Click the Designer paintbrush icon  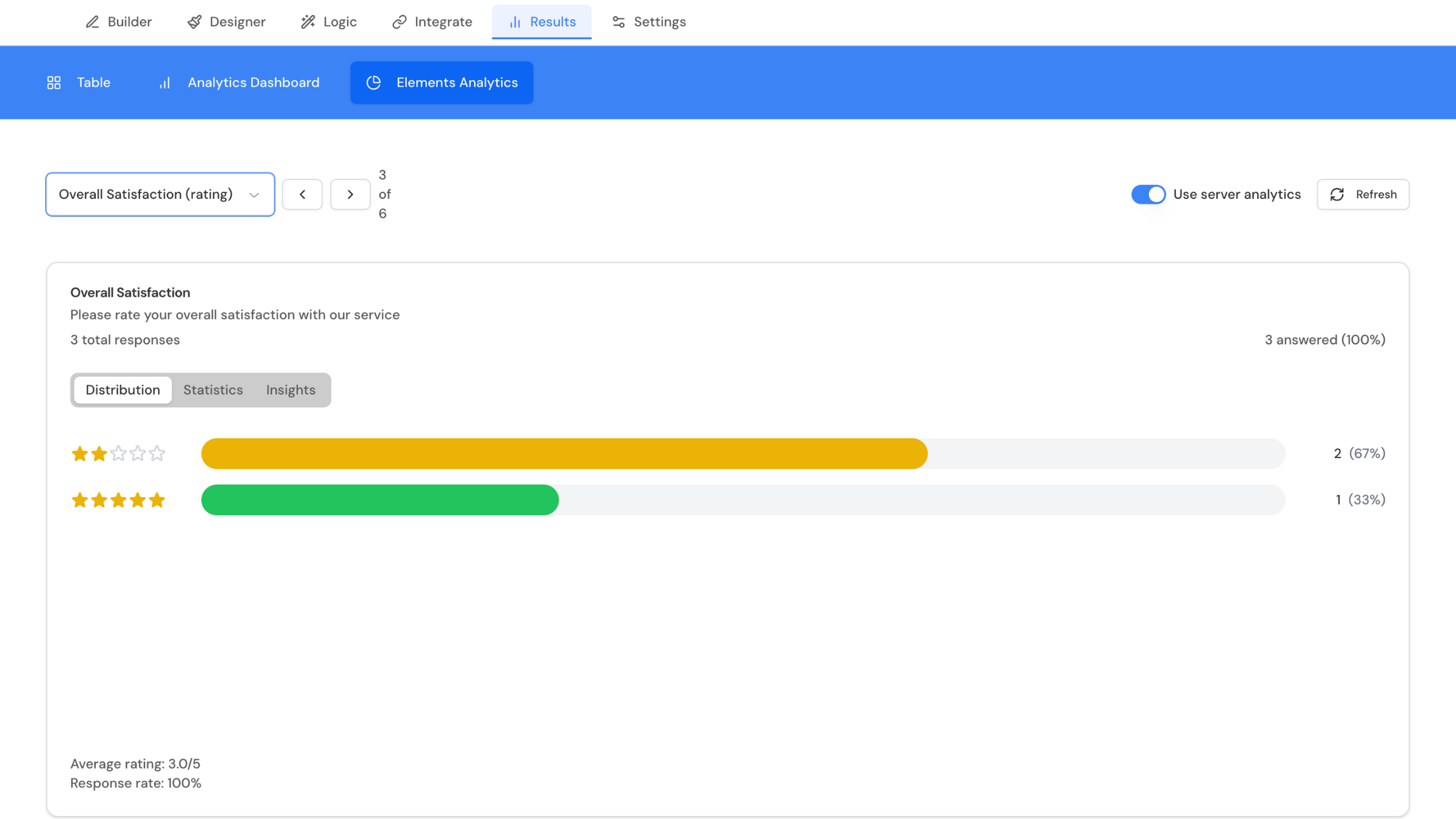click(x=194, y=22)
